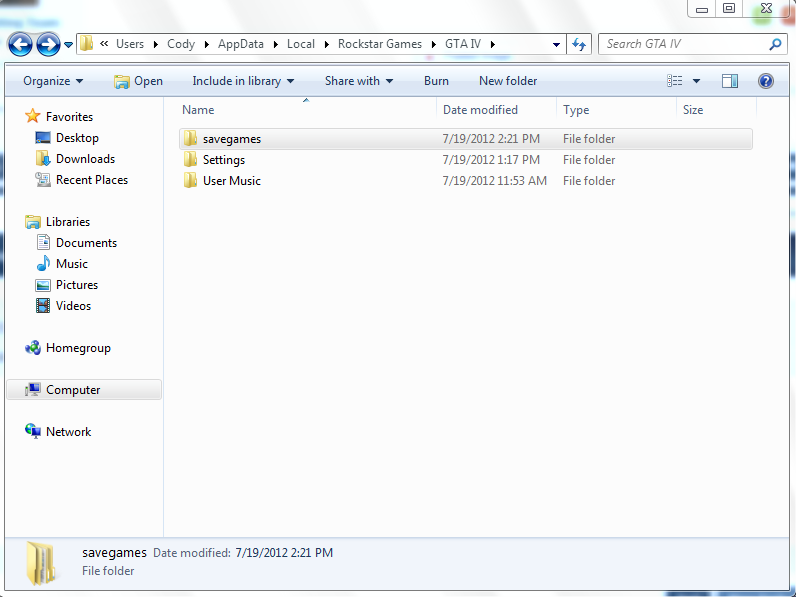Open the Organize menu

click(53, 81)
